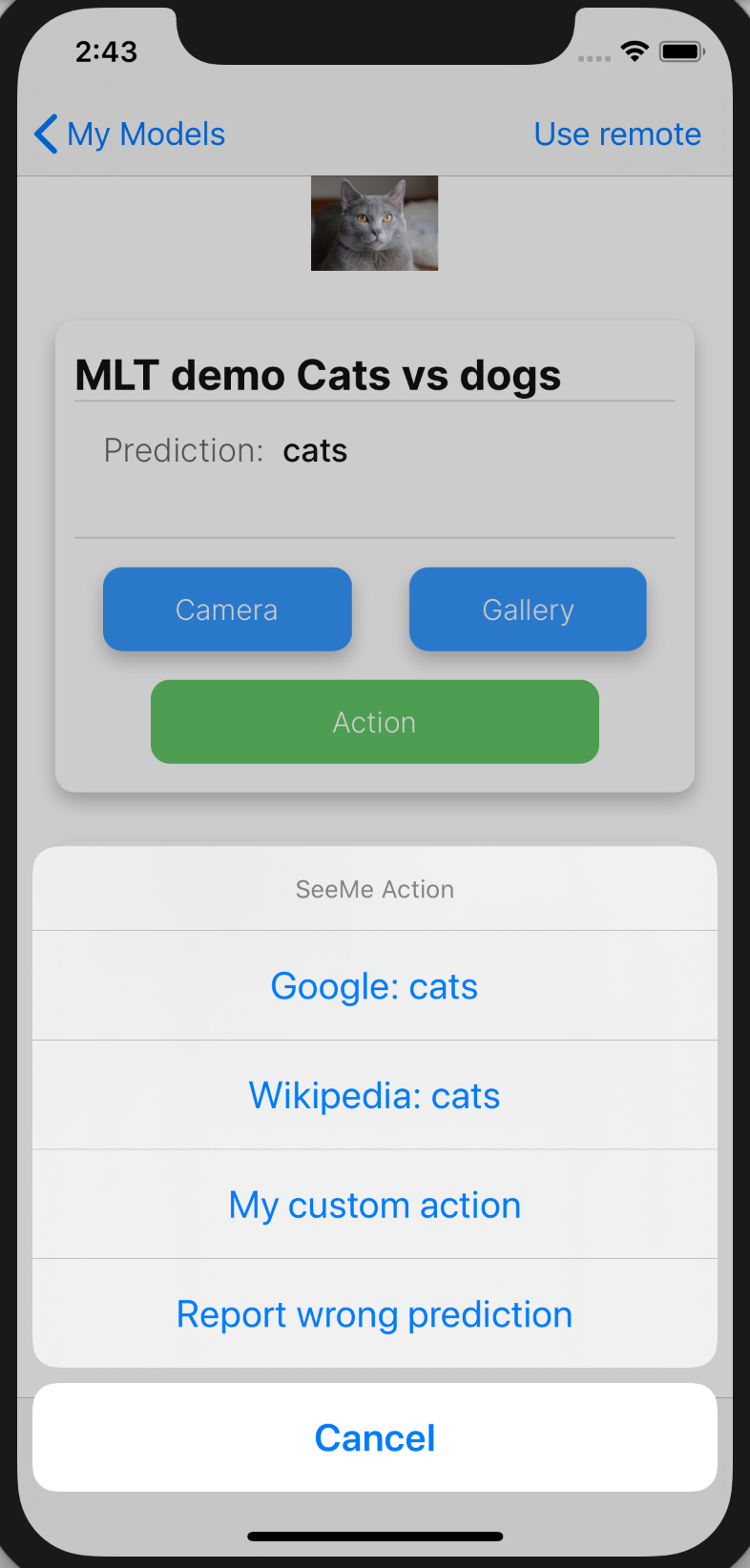Tap the Use remote link

(x=617, y=134)
